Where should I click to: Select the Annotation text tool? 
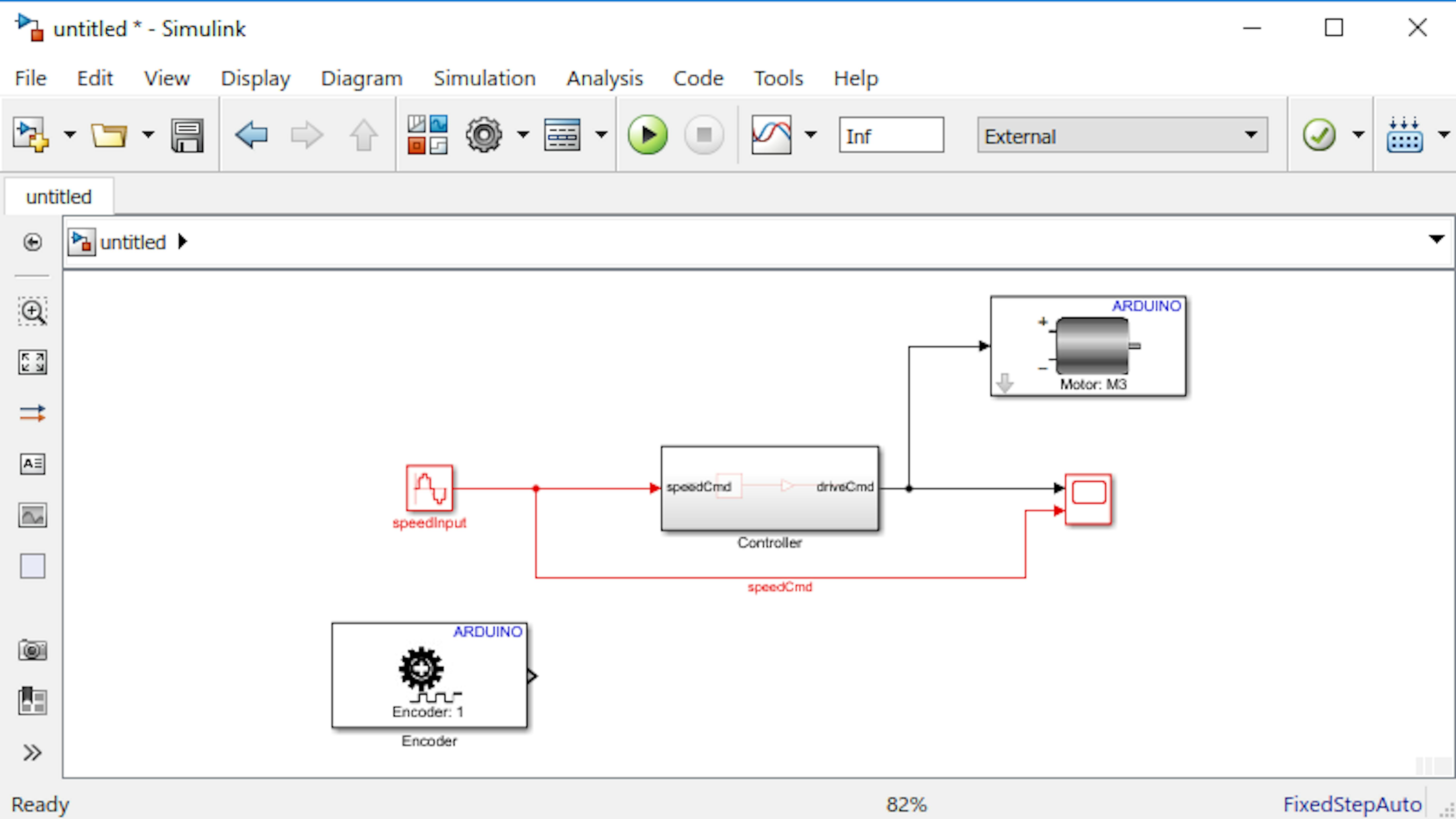[x=33, y=464]
